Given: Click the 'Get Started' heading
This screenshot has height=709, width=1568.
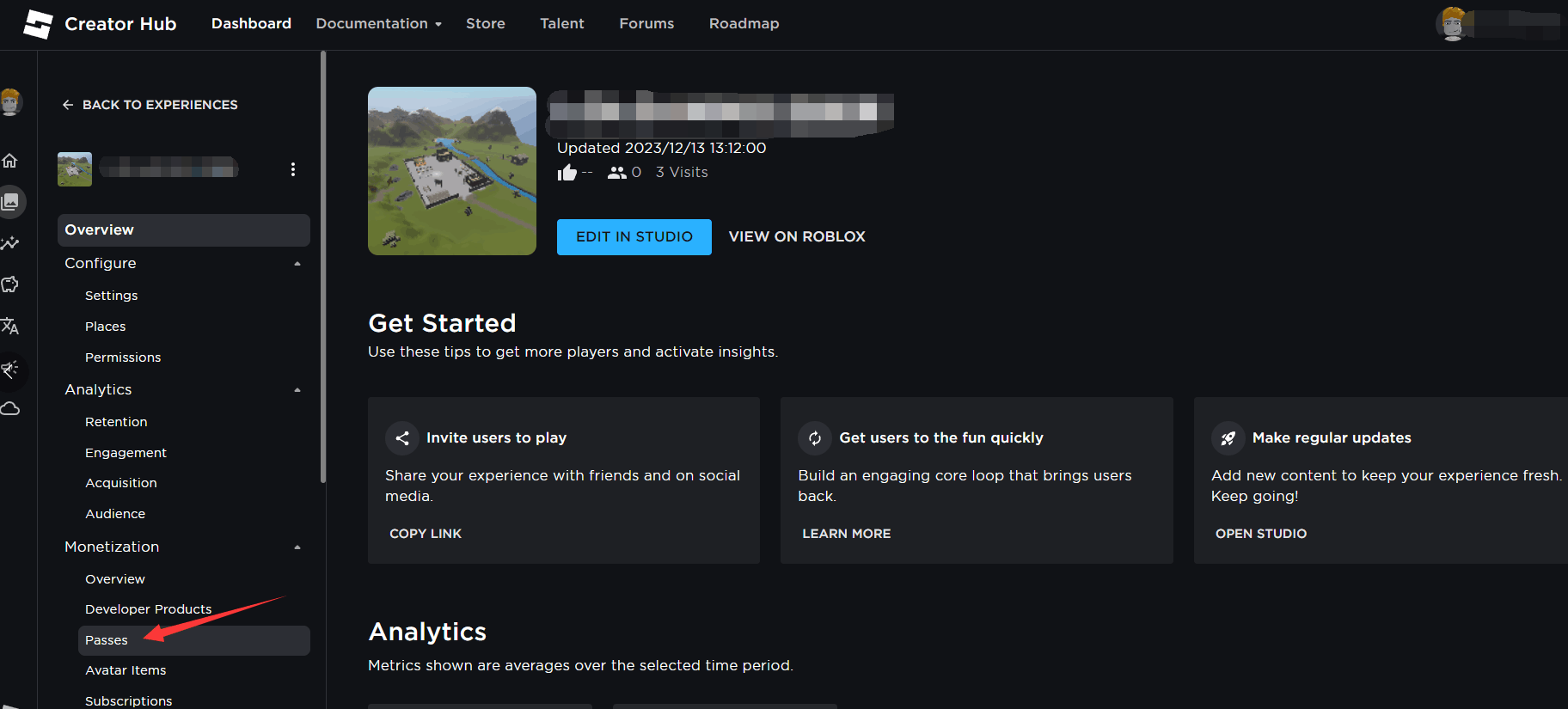Looking at the screenshot, I should pos(443,323).
